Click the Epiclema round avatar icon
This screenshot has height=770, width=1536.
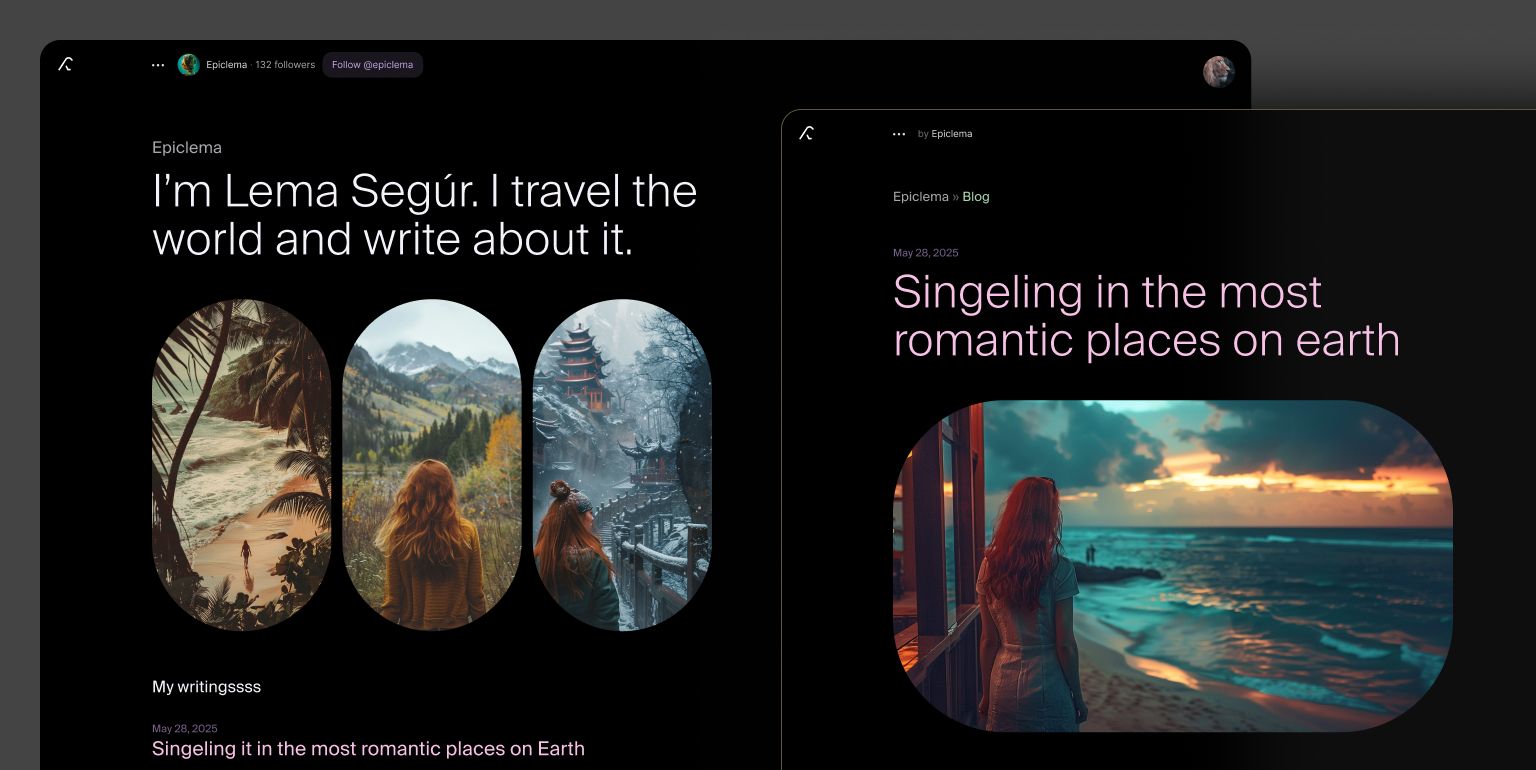pyautogui.click(x=188, y=65)
